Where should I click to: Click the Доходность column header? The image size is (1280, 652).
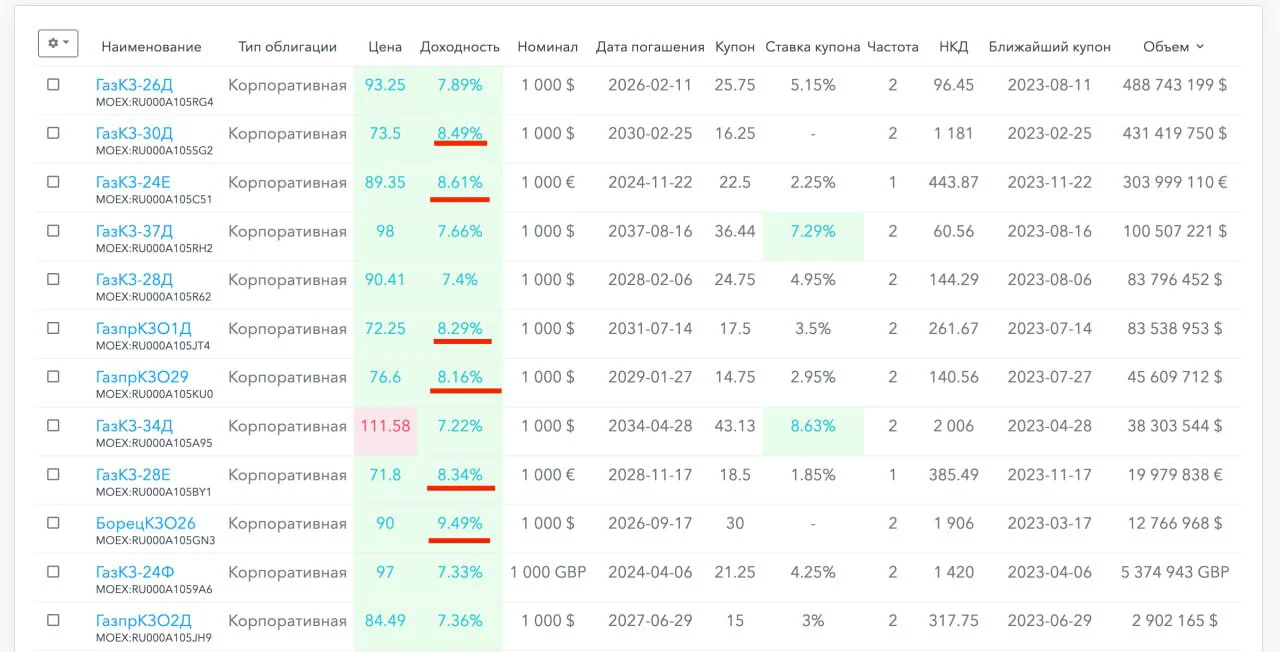(460, 47)
